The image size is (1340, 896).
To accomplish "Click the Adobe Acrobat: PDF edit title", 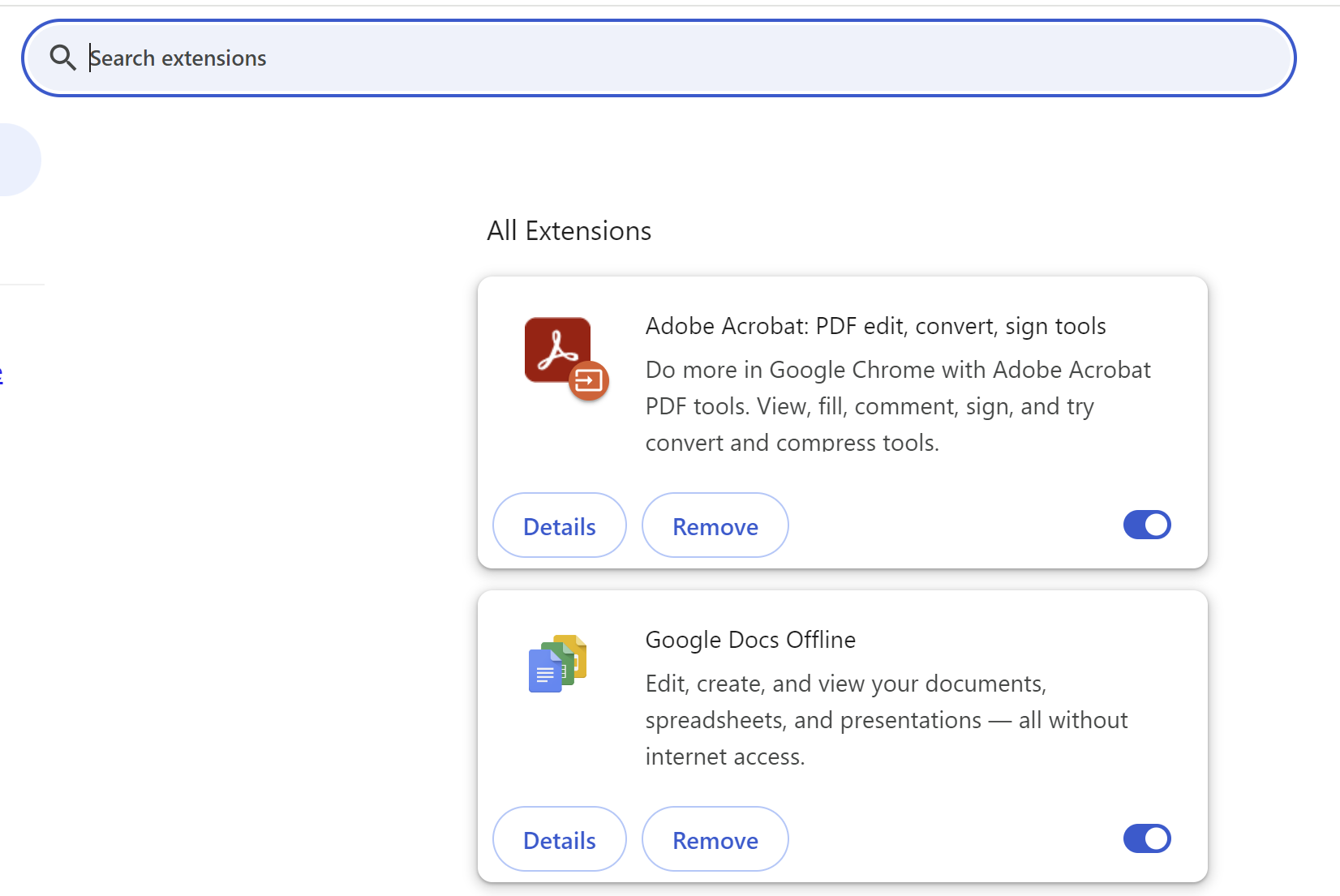I will pyautogui.click(x=876, y=326).
